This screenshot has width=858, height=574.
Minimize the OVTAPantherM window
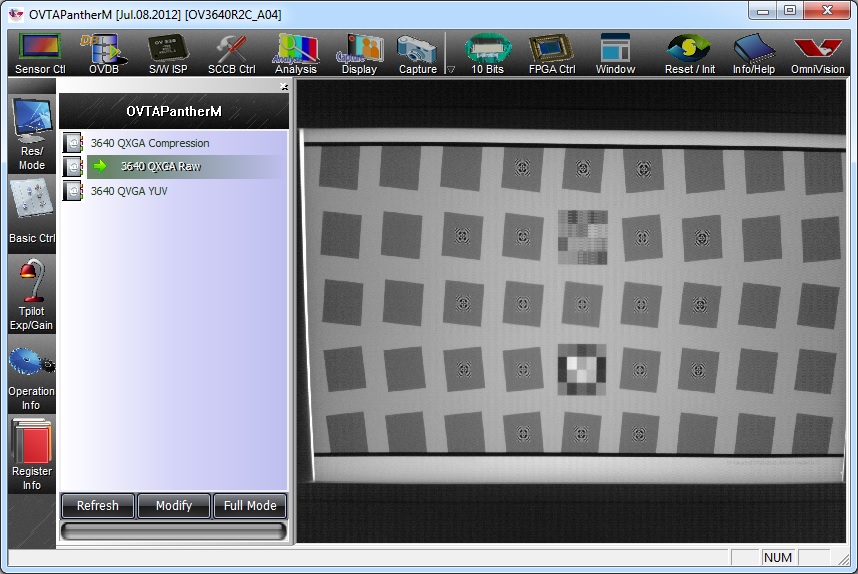click(763, 10)
